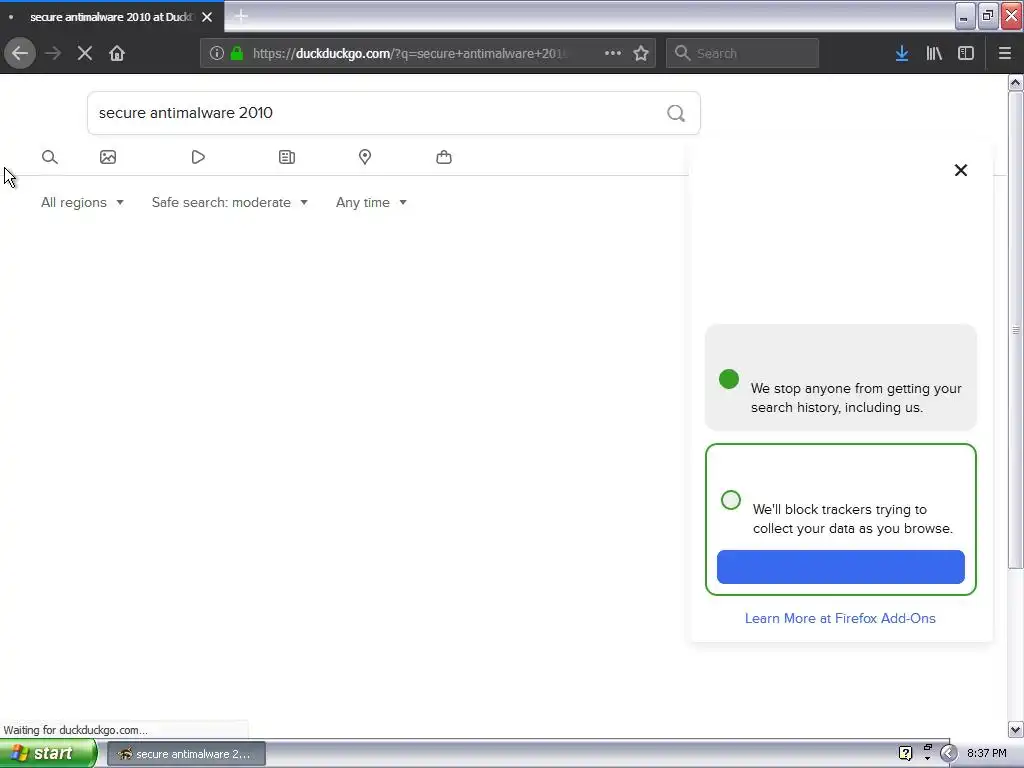
Task: Submit DuckDuckGo search with magnifier icon
Action: coord(676,114)
